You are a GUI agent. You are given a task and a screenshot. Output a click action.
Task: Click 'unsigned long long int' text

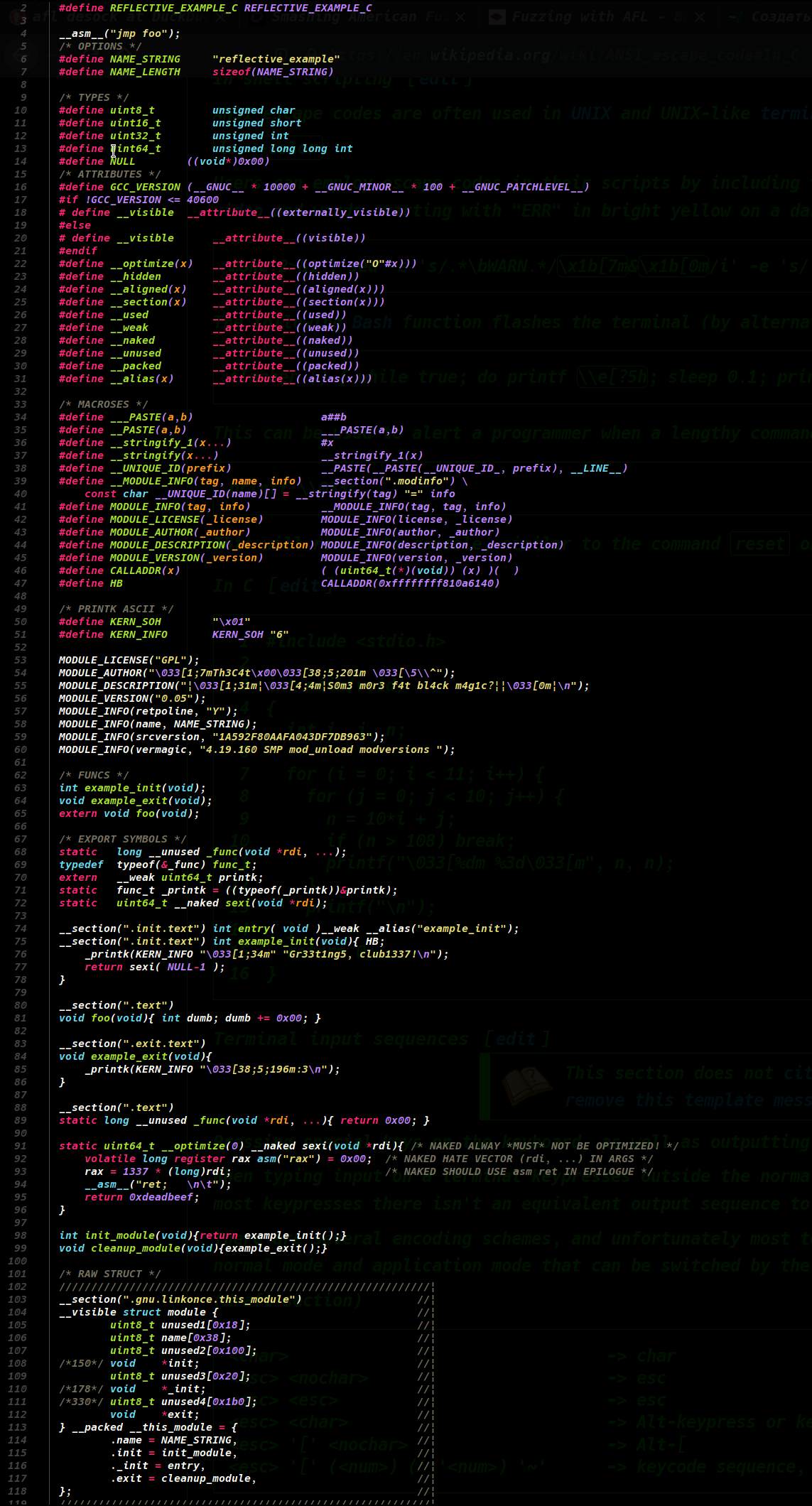[282, 148]
